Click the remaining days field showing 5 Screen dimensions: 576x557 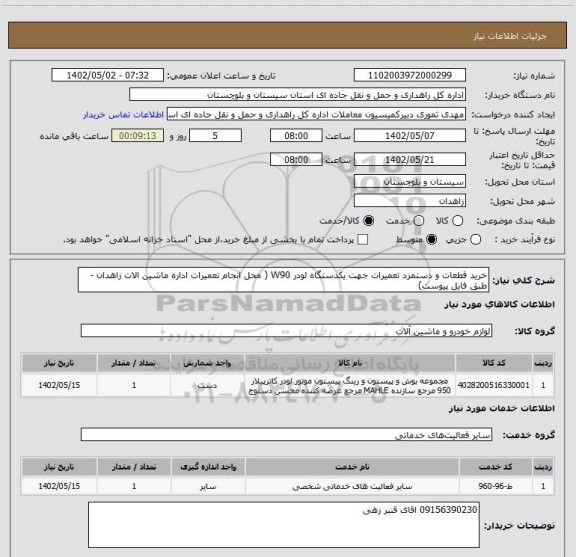pos(215,136)
